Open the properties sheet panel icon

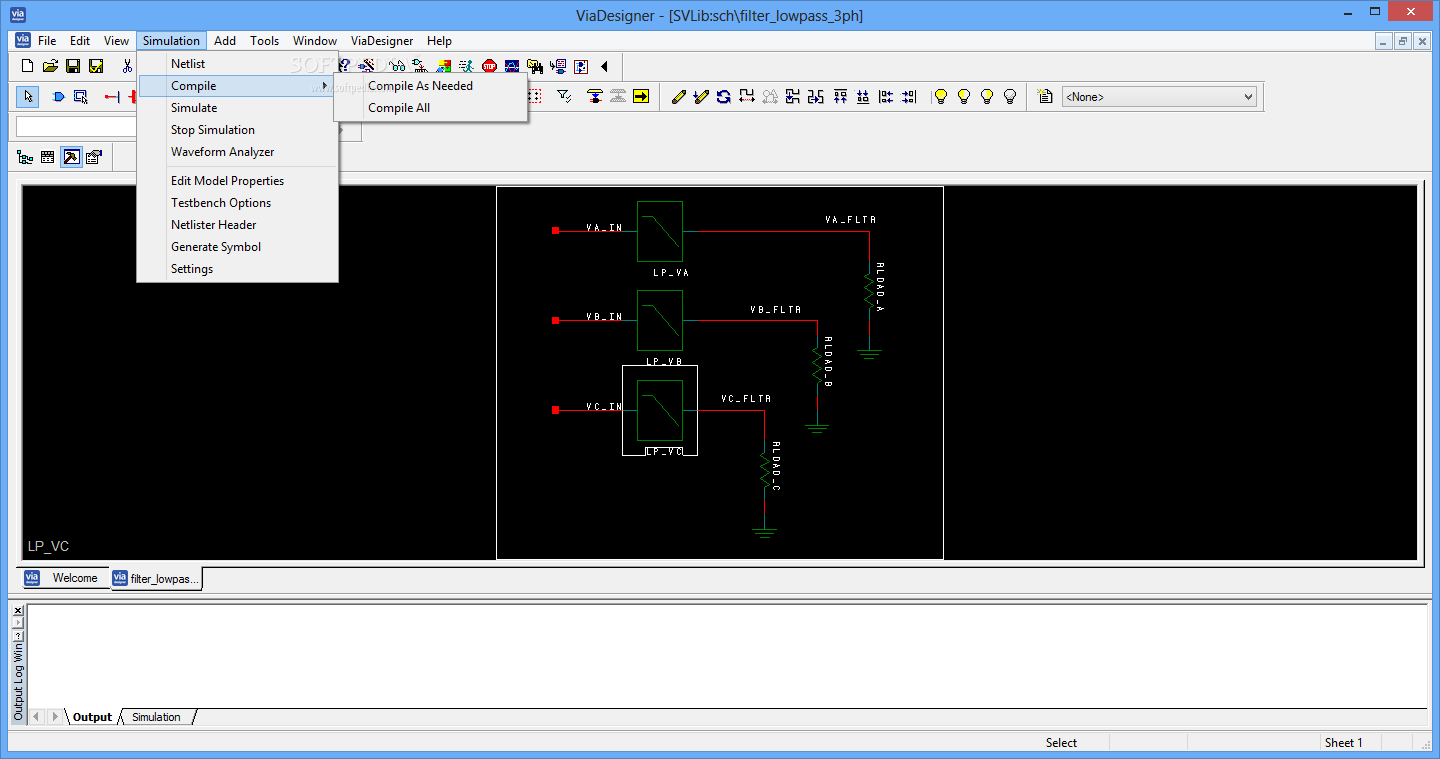pyautogui.click(x=94, y=157)
